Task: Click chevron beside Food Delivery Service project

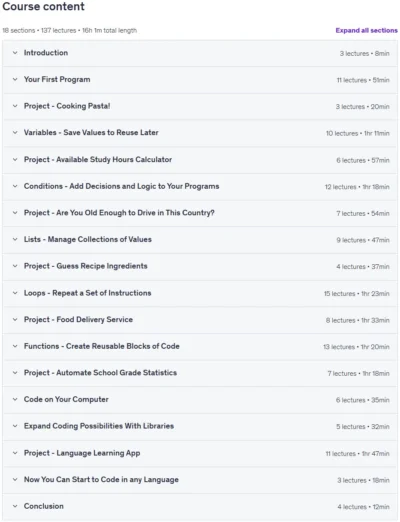Action: (15, 320)
